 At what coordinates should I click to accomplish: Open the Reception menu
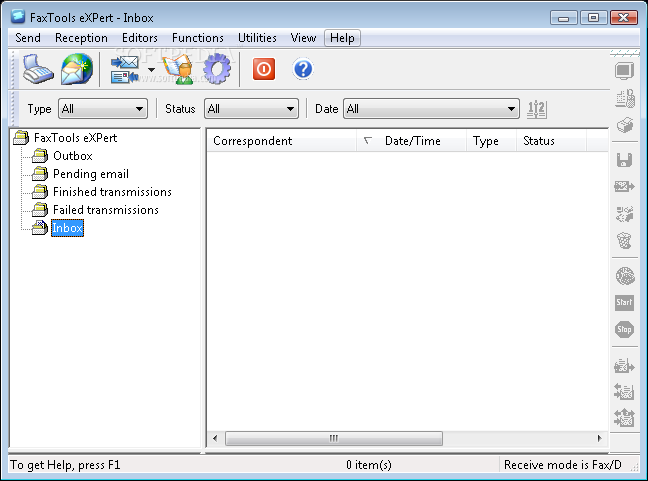81,38
